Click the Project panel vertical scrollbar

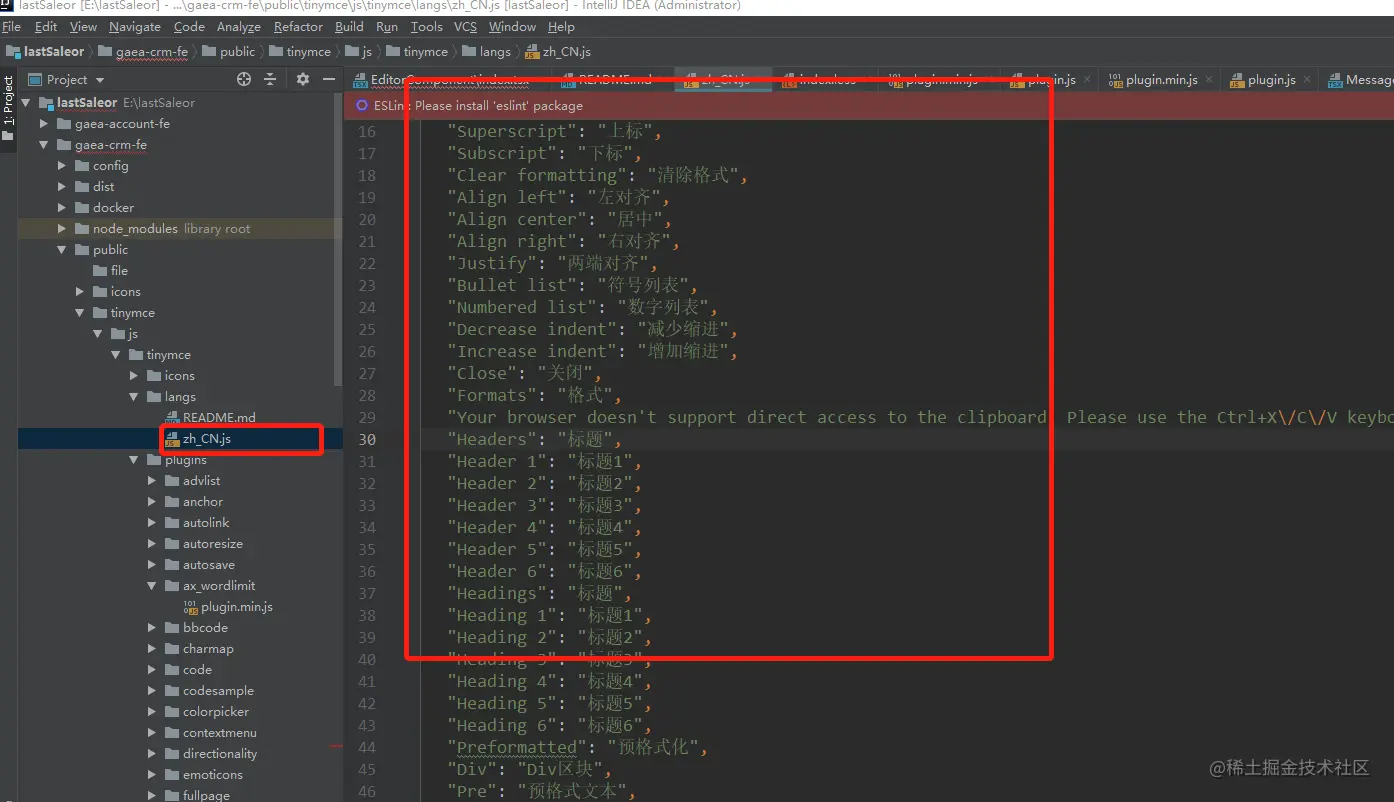(x=338, y=240)
